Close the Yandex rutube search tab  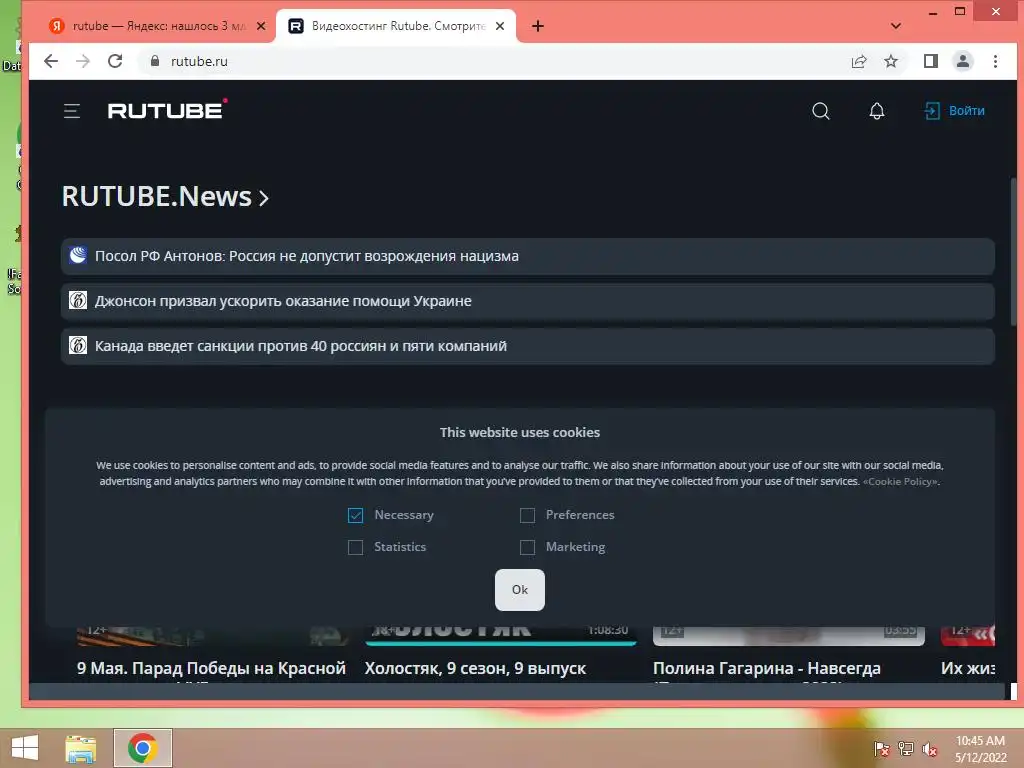coord(261,26)
